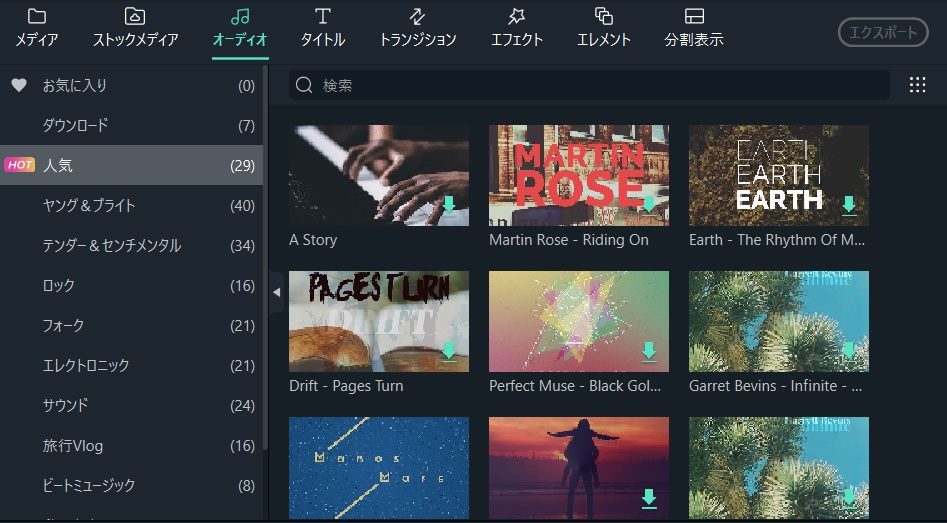The image size is (947, 523).
Task: Select Drift - Pages Turn thumbnail
Action: pyautogui.click(x=379, y=321)
